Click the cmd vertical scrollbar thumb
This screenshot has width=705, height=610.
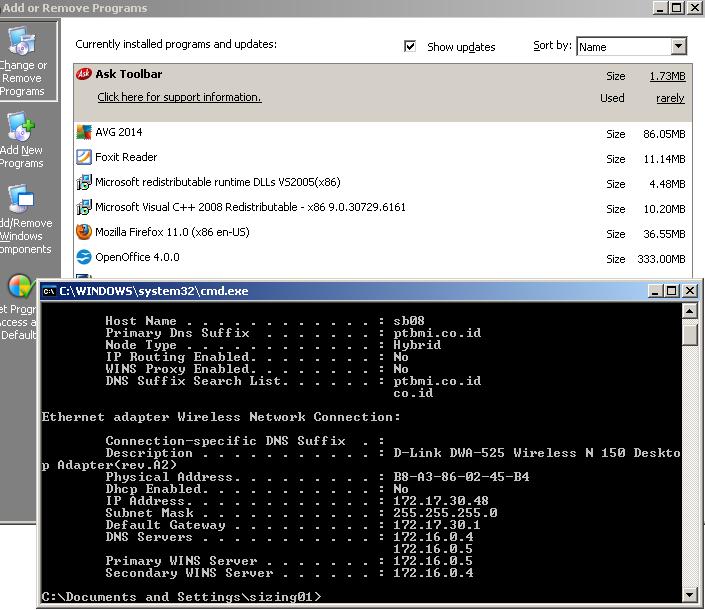tap(690, 334)
